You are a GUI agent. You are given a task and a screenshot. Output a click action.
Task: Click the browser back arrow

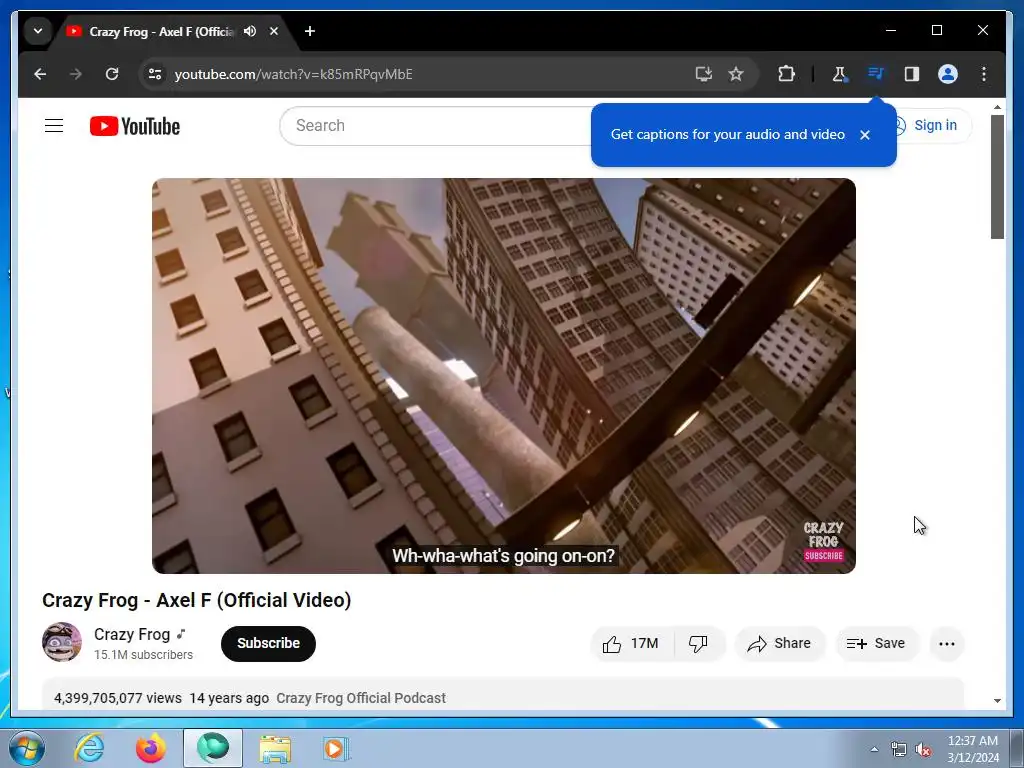tap(40, 74)
